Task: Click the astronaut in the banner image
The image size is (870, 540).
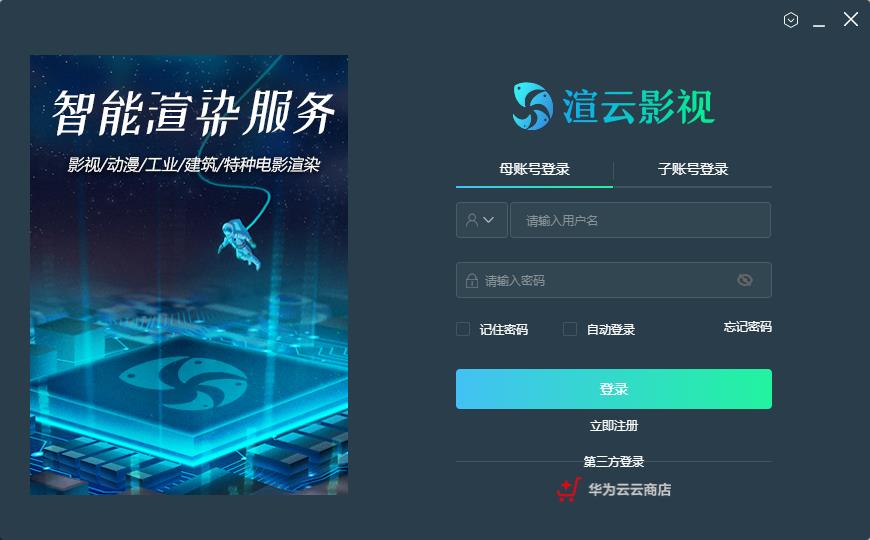Action: pyautogui.click(x=240, y=245)
